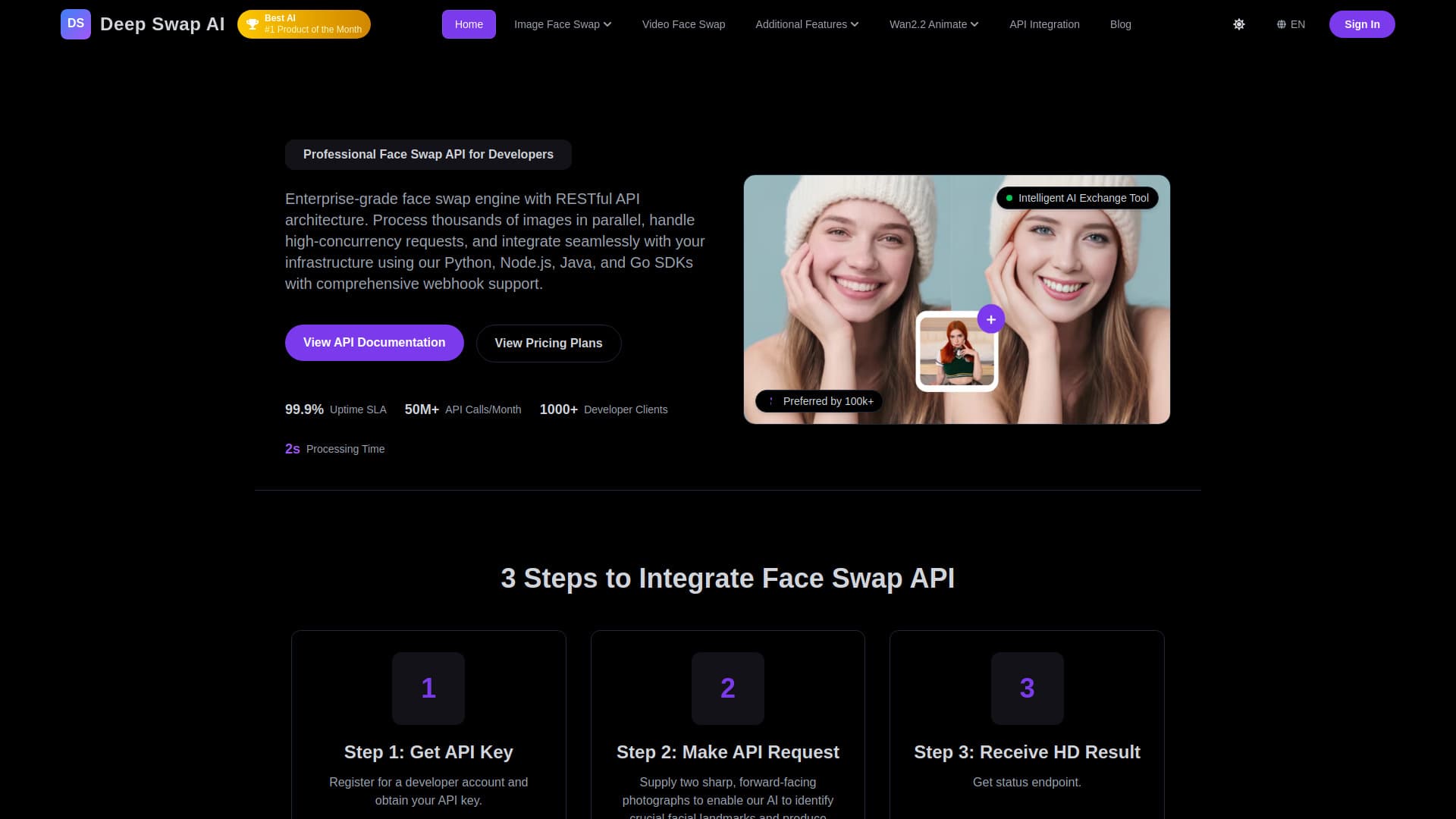1456x819 pixels.
Task: Click the trophy icon in gold badge
Action: [253, 24]
